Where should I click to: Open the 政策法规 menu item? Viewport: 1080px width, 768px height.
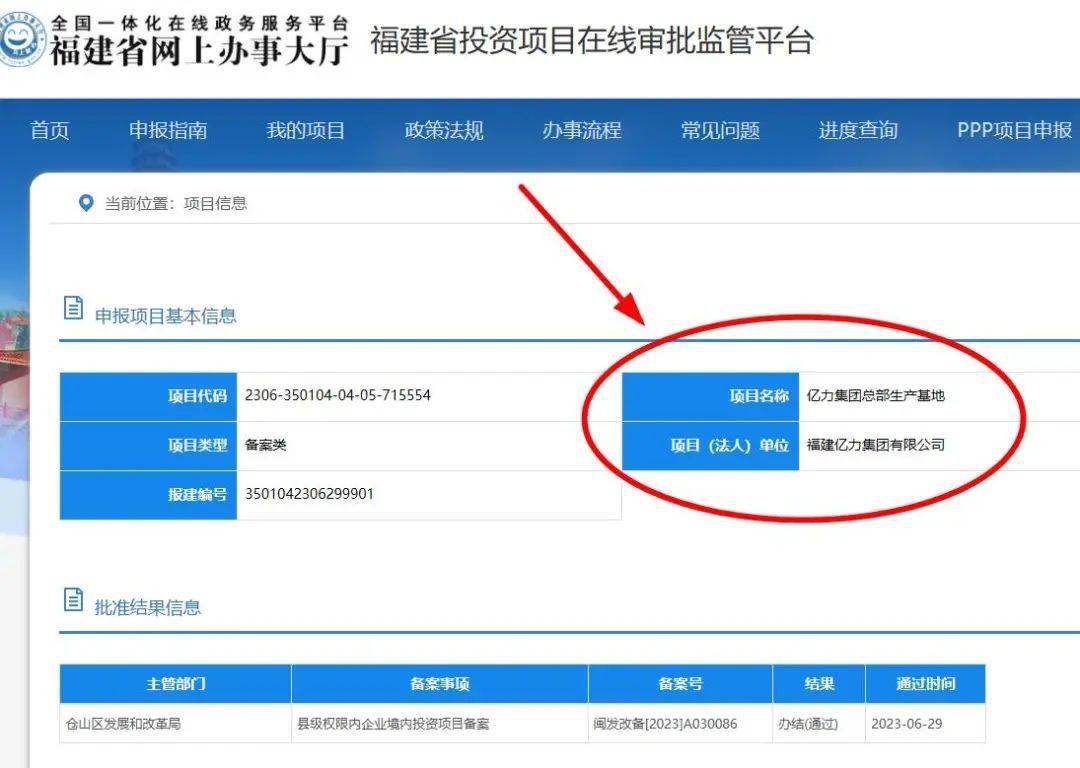[x=444, y=130]
